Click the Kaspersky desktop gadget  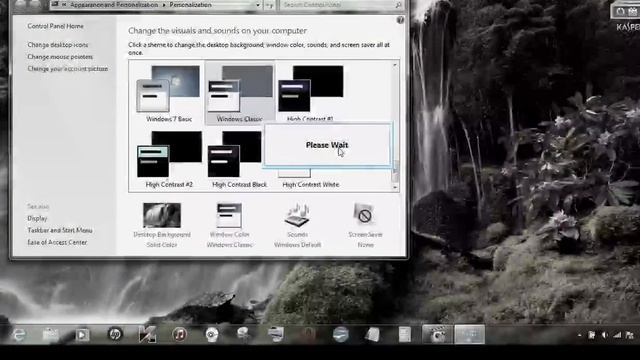(x=625, y=16)
